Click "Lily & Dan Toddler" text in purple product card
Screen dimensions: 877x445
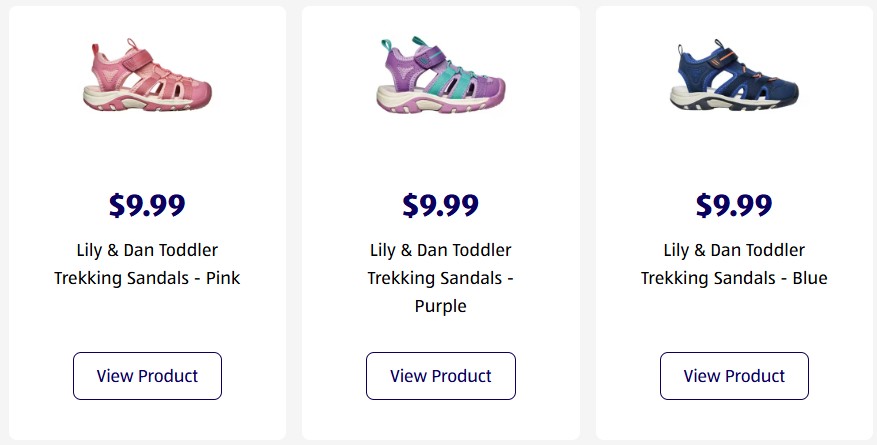click(x=441, y=250)
